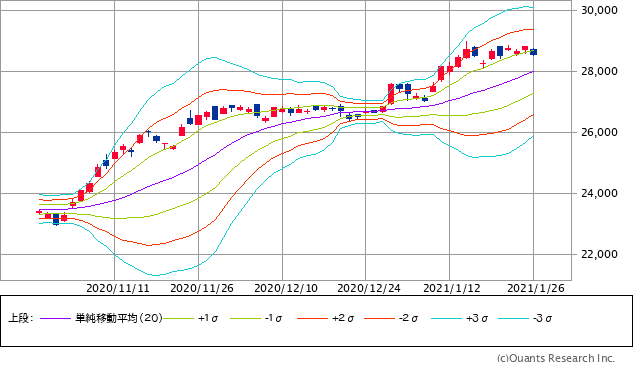Click the 上段: legend heading
The width and height of the screenshot is (633, 373).
coord(20,318)
